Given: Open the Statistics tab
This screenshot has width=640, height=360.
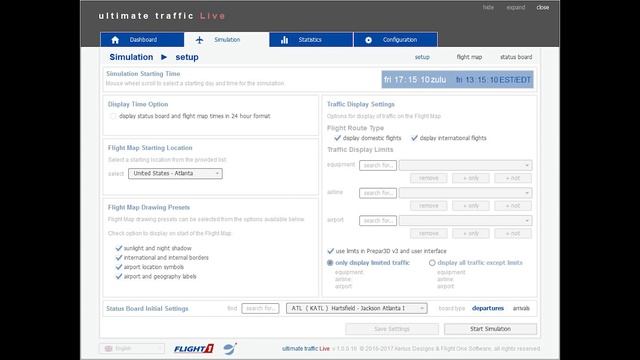Looking at the screenshot, I should tap(311, 40).
